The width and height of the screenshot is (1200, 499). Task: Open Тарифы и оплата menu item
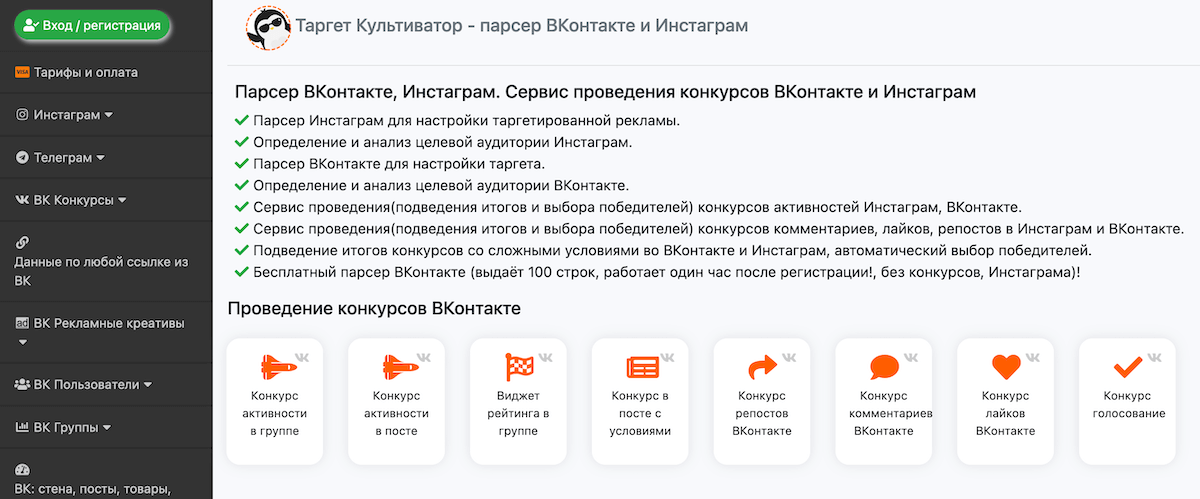tap(106, 72)
